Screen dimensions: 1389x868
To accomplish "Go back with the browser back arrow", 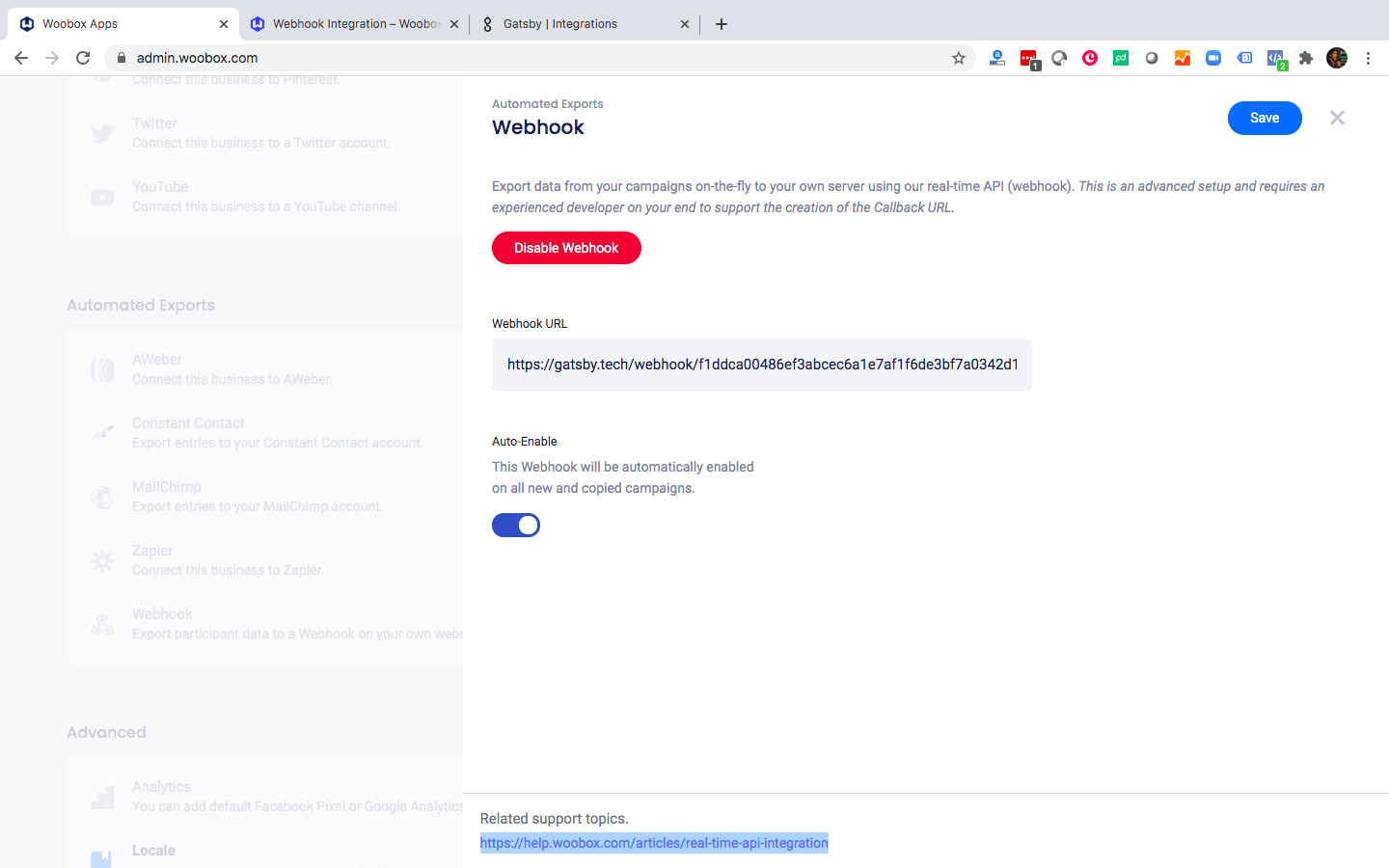I will coord(21,58).
